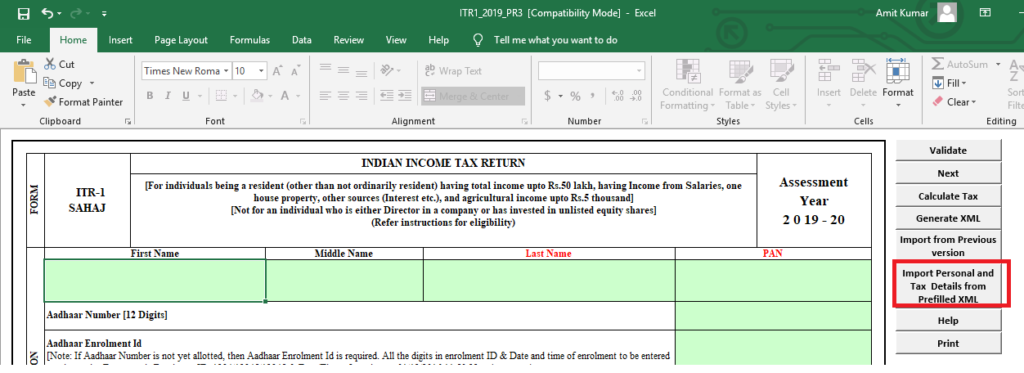Toggle Align Right

coord(361,96)
